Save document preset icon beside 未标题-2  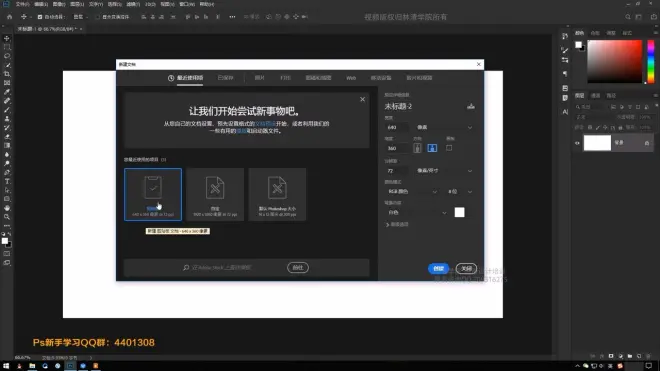[x=471, y=106]
